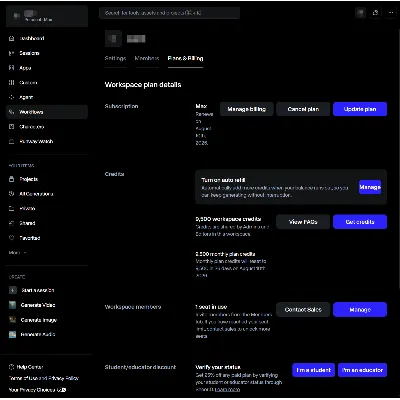Open the All Generations icon
400x400 pixels.
pos(12,194)
